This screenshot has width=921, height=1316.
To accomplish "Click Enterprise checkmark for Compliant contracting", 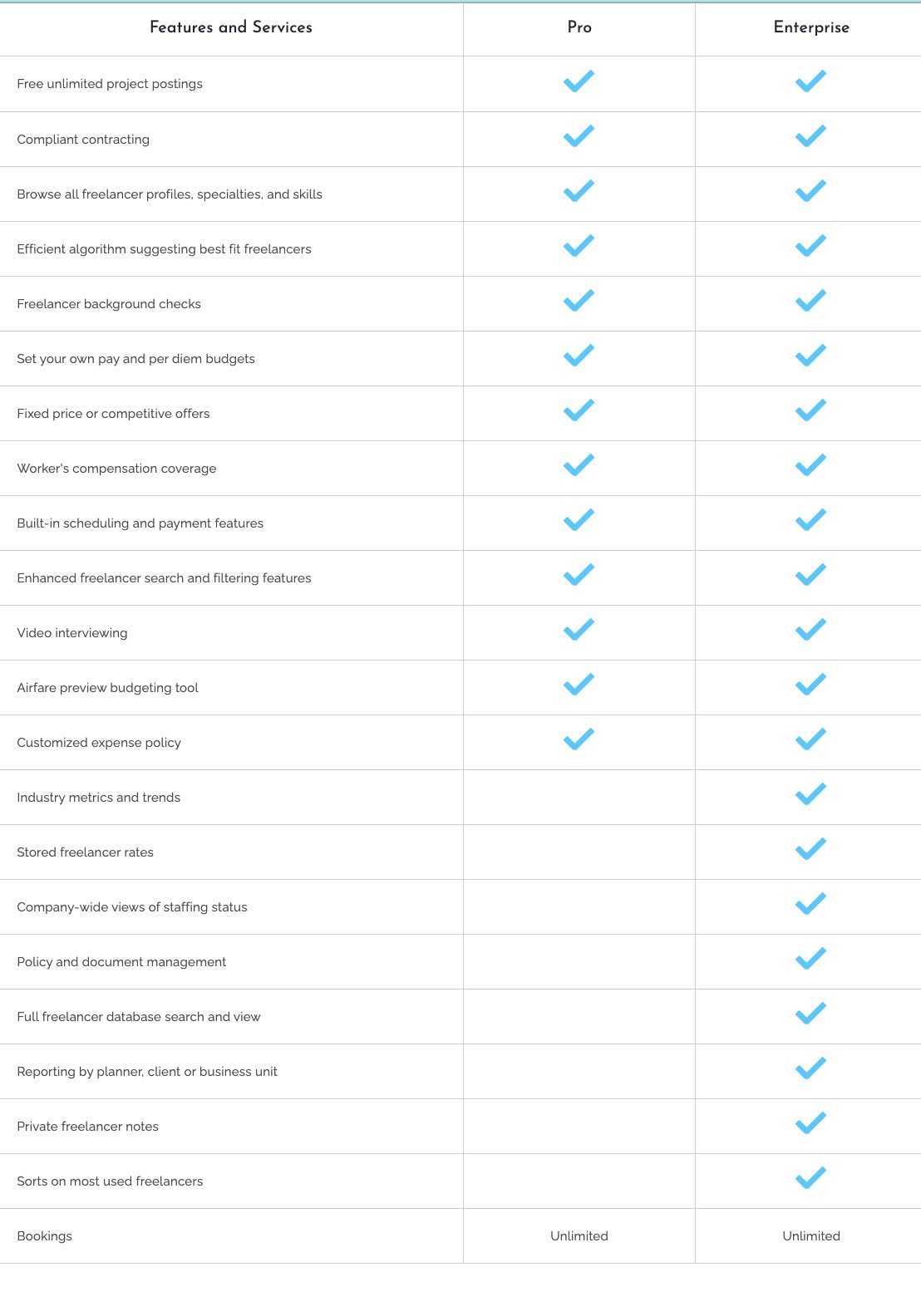I will [810, 137].
